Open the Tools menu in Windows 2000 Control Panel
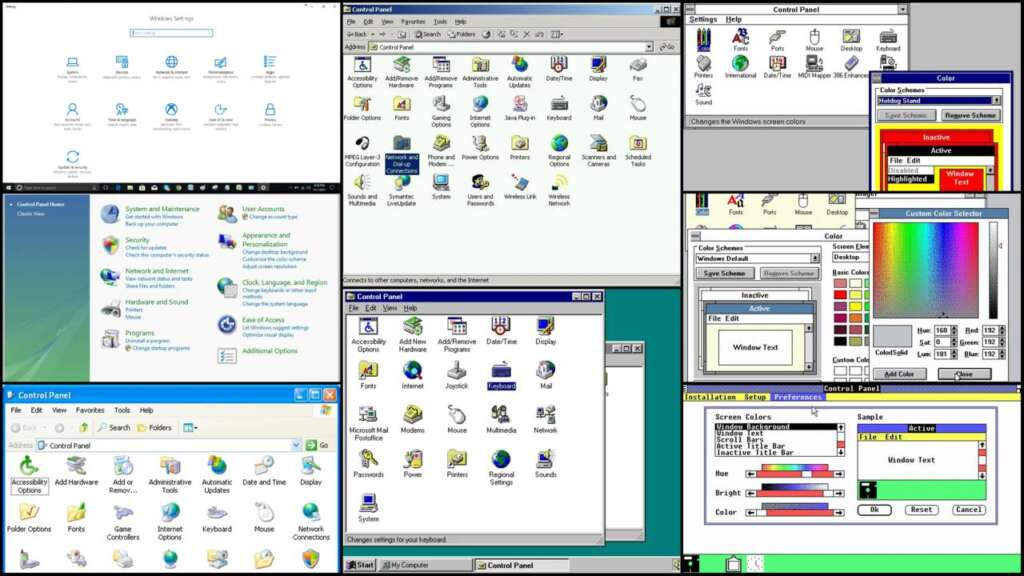 [x=440, y=22]
